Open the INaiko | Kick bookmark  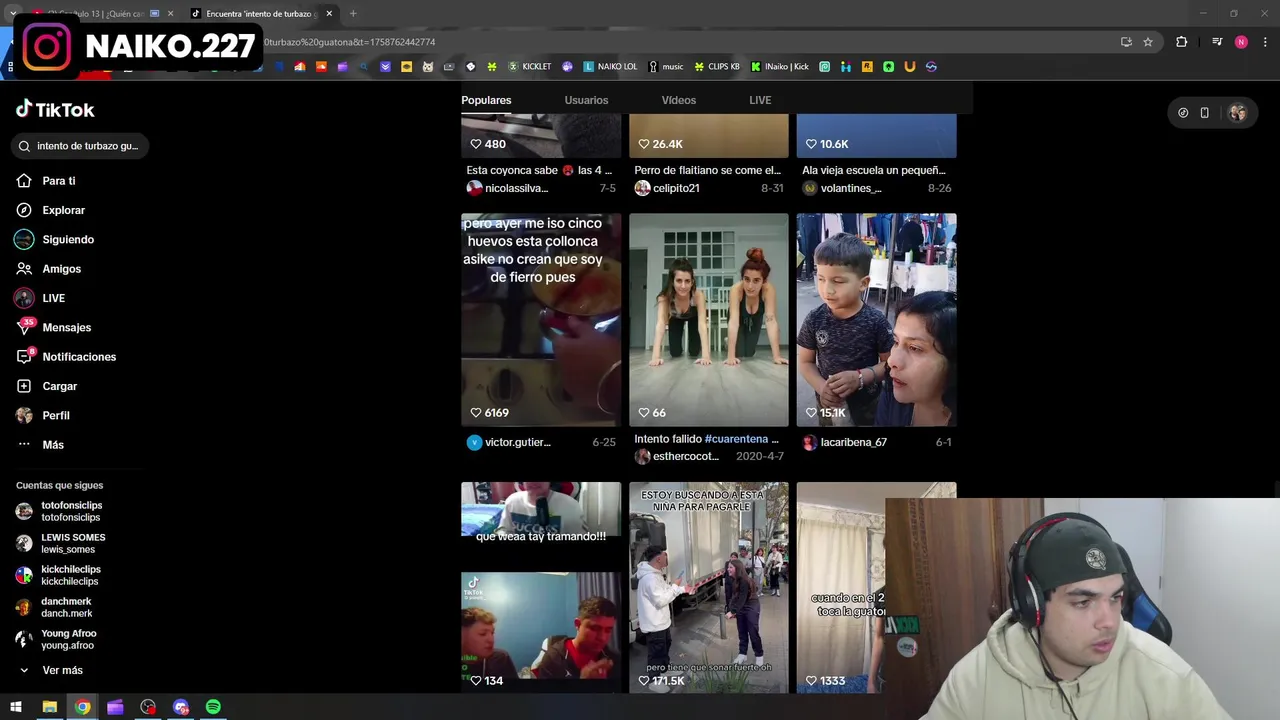point(780,67)
